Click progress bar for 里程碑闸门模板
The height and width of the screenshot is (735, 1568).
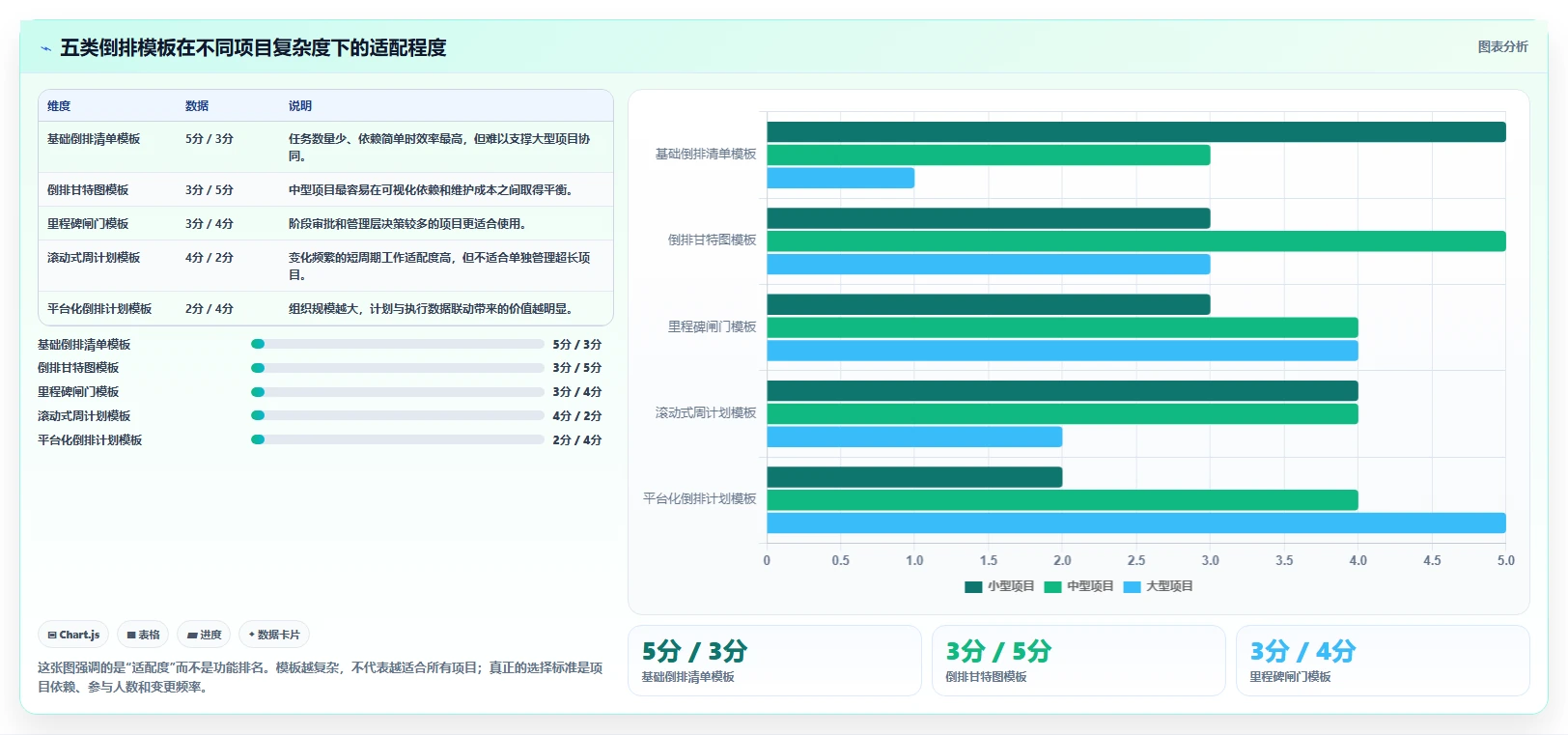click(397, 392)
